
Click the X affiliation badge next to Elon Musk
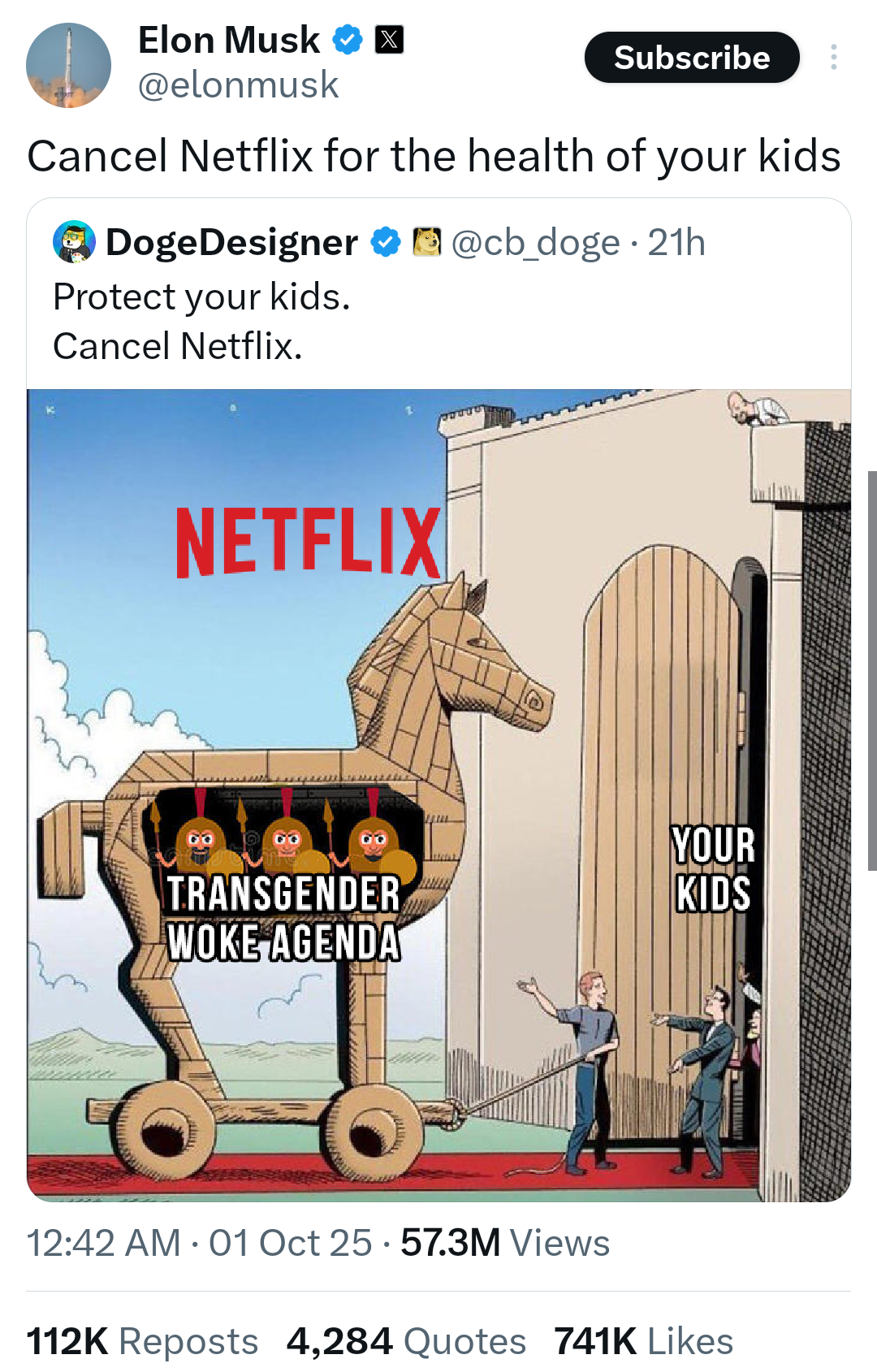pyautogui.click(x=389, y=39)
